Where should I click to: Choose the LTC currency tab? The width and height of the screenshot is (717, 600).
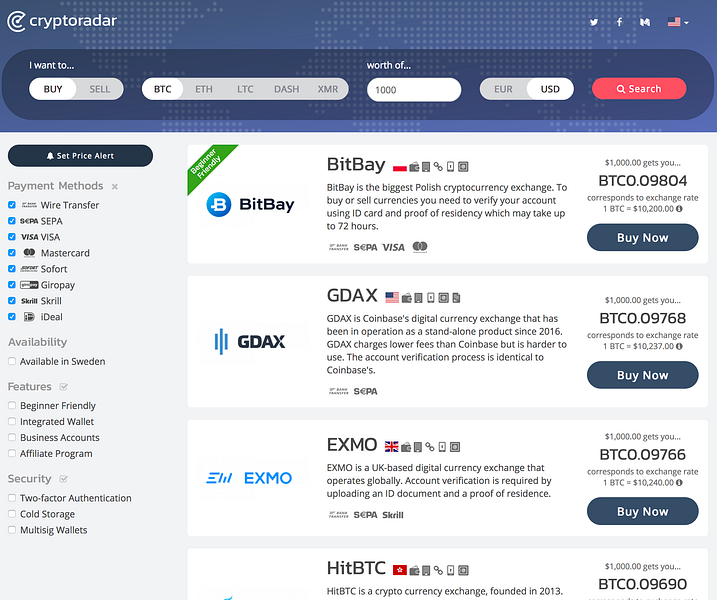pos(245,89)
